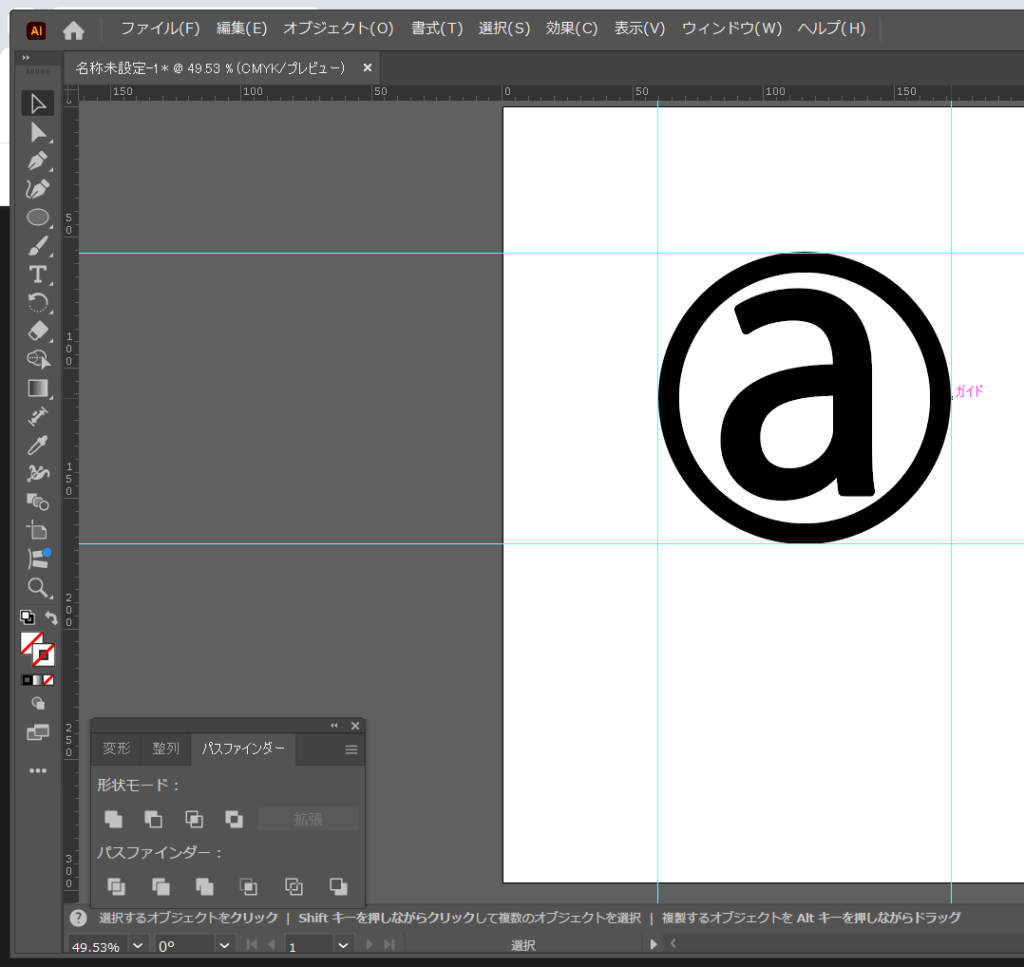
Task: Reset to default fill and stroke
Action: pos(27,618)
